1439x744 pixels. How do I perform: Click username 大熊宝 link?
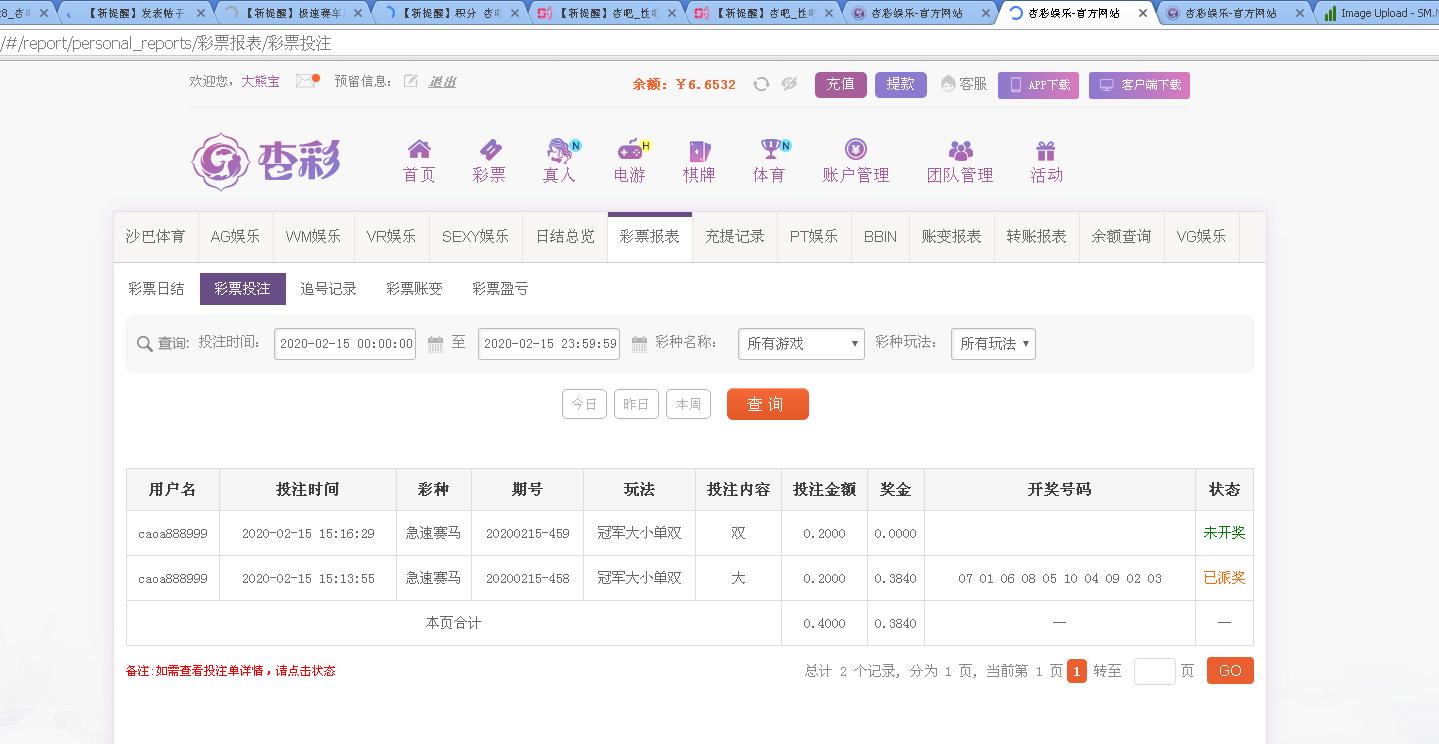[261, 82]
